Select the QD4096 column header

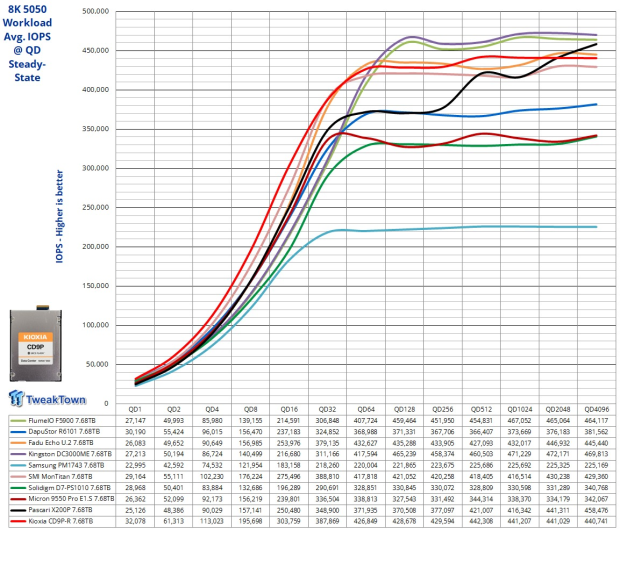click(x=597, y=409)
